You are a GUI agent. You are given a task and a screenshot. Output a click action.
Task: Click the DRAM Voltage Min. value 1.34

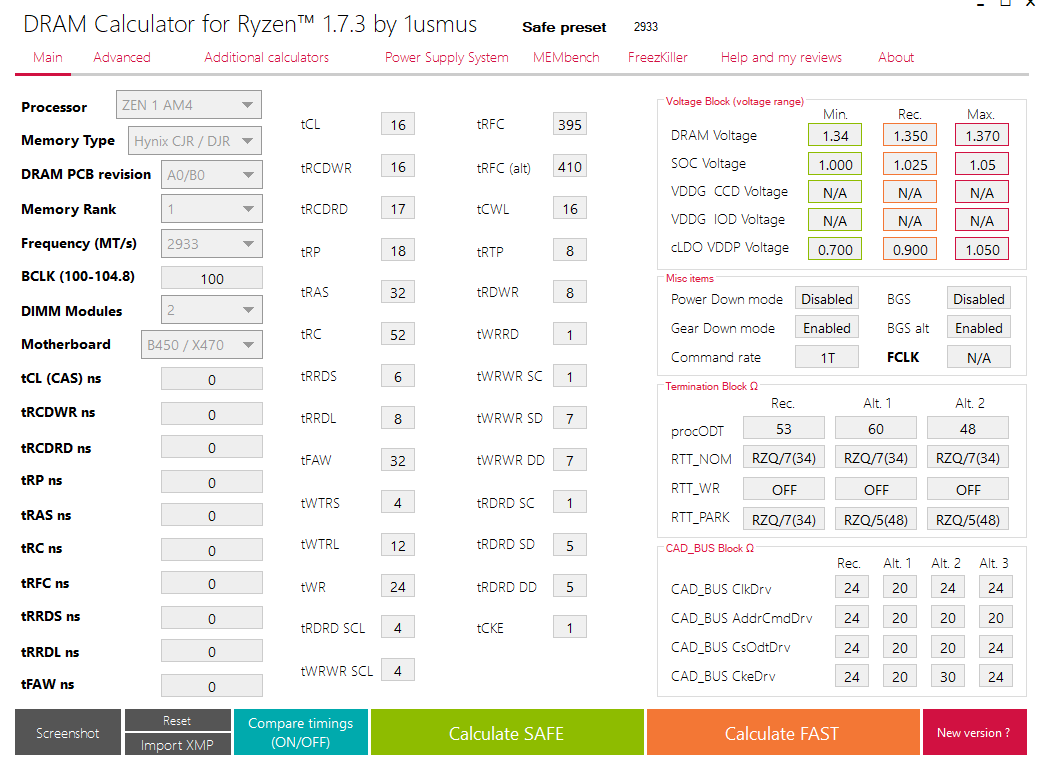[x=835, y=135]
